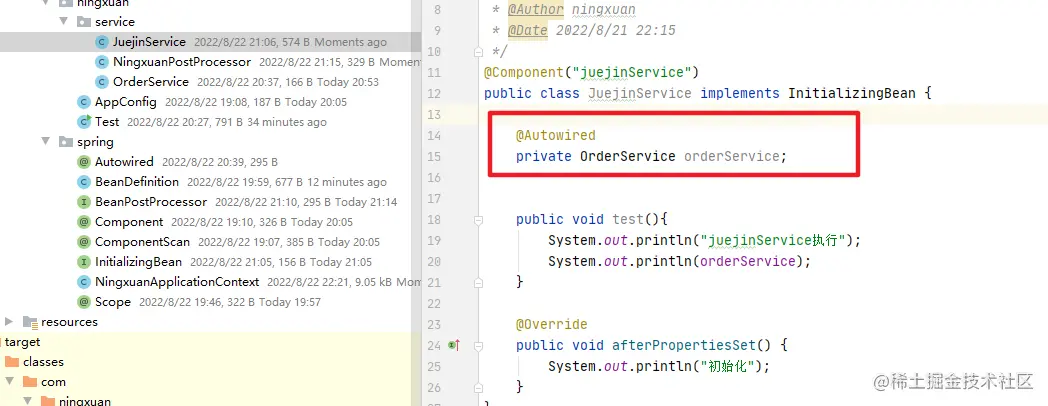Click the service package folder icon
Viewport: 1048px width, 406px height.
point(84,22)
